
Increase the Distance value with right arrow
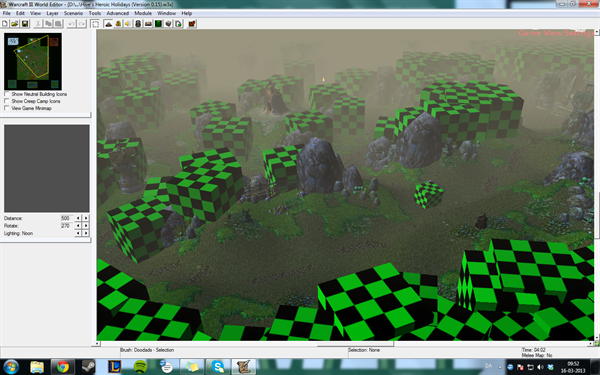pos(86,218)
